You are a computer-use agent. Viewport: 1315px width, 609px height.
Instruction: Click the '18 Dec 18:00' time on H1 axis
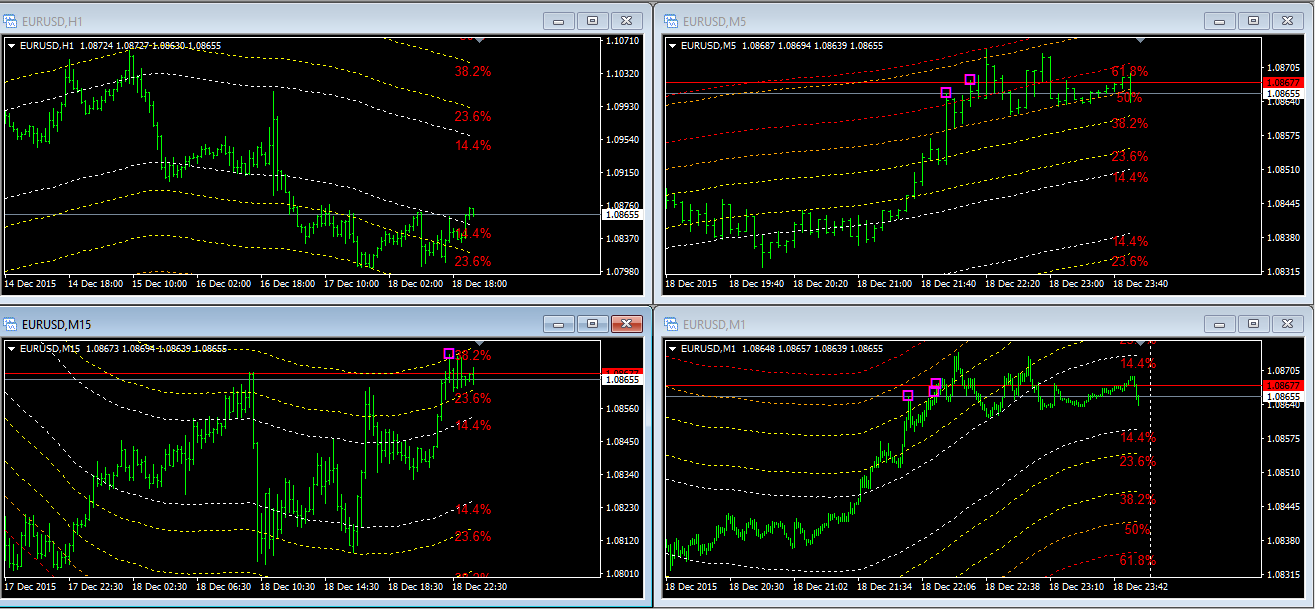481,284
